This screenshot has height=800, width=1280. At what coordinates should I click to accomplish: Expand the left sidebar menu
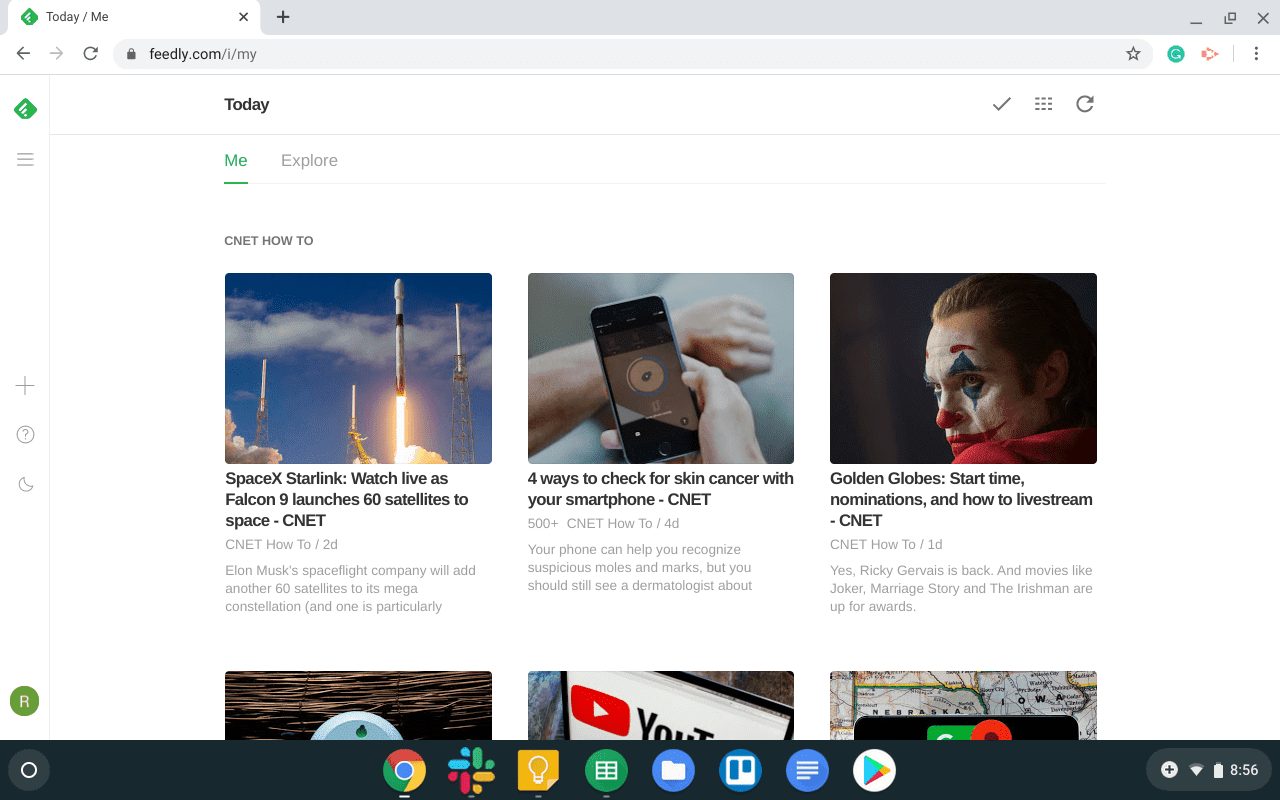point(24,159)
